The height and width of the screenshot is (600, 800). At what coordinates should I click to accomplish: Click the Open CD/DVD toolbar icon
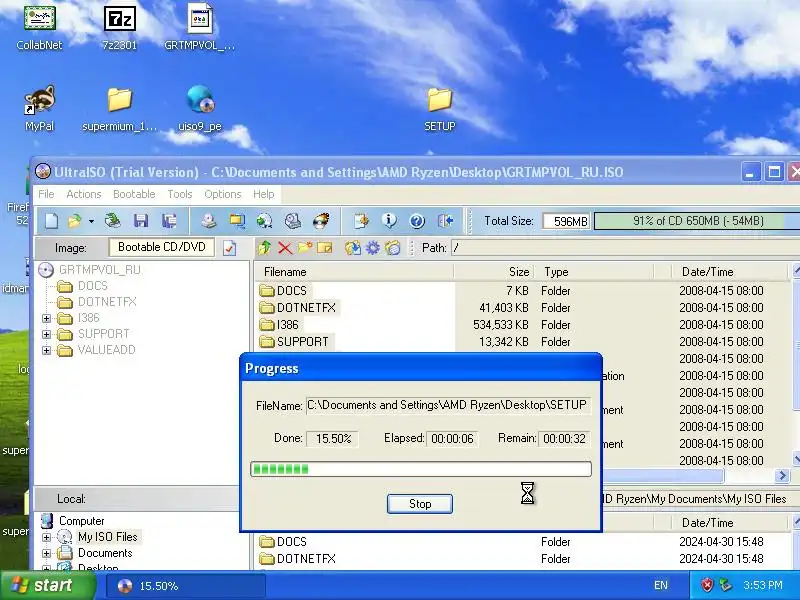click(x=113, y=221)
